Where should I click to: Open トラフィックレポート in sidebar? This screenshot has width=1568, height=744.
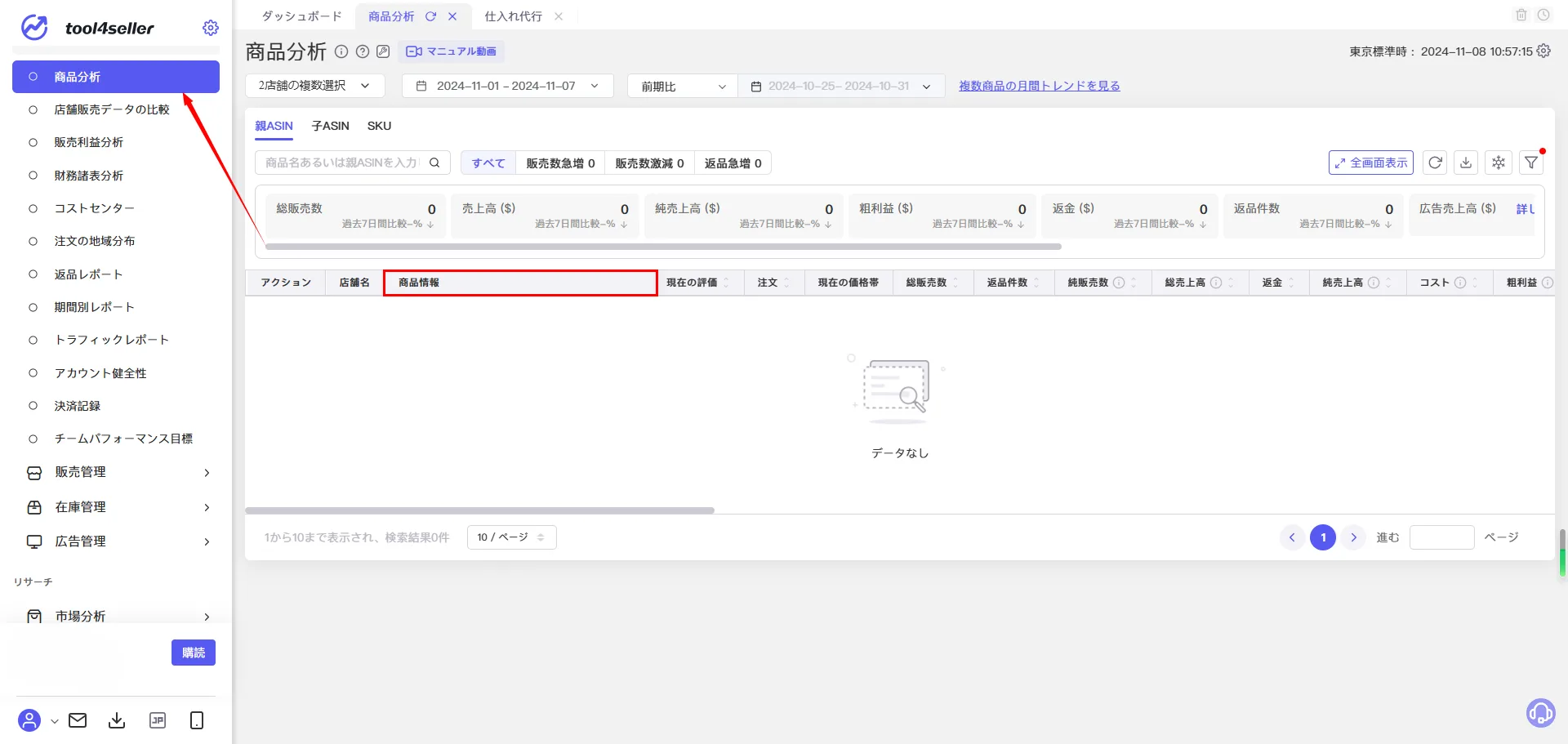[x=112, y=340]
